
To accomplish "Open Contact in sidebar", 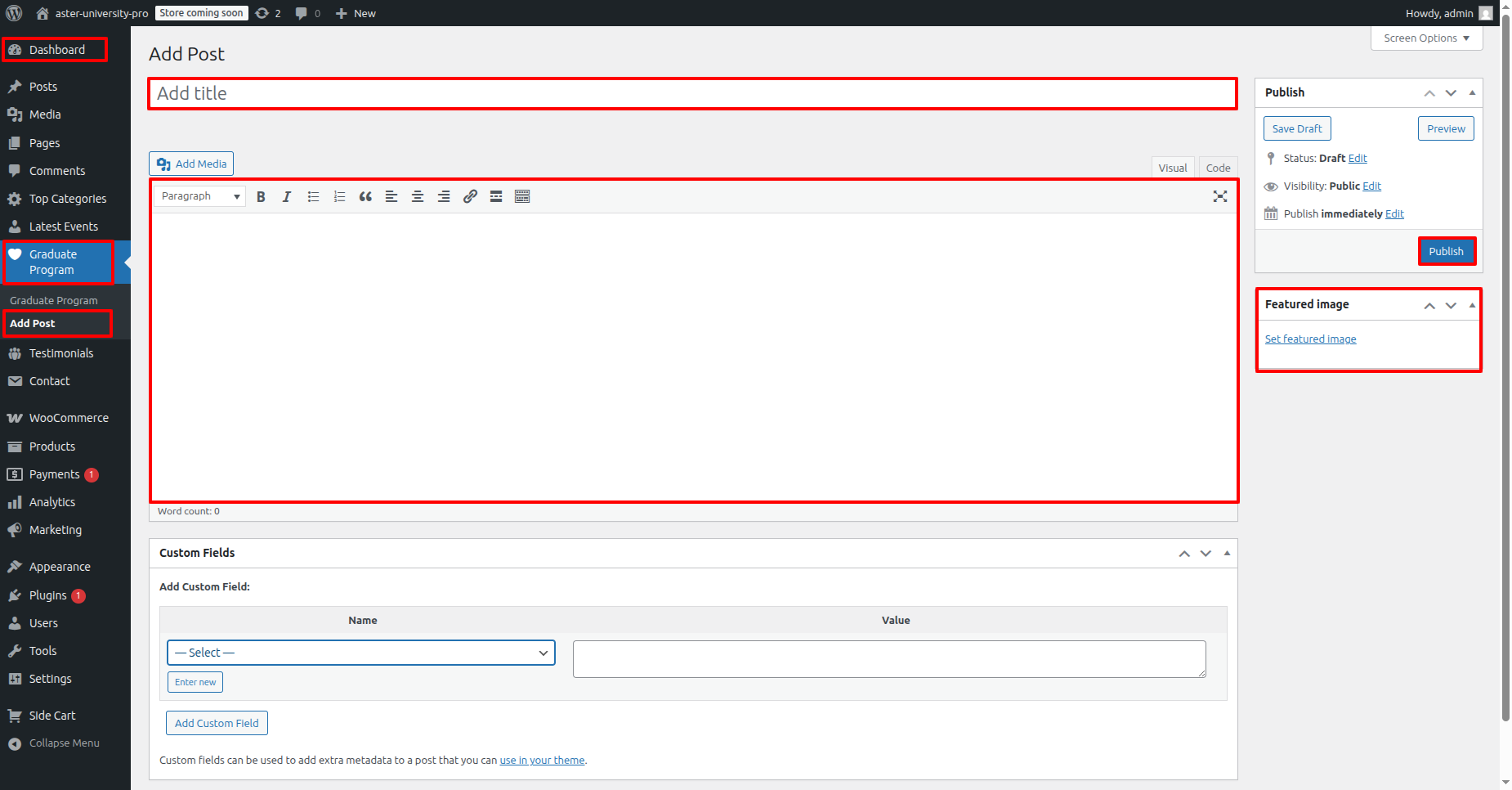I will coord(50,381).
